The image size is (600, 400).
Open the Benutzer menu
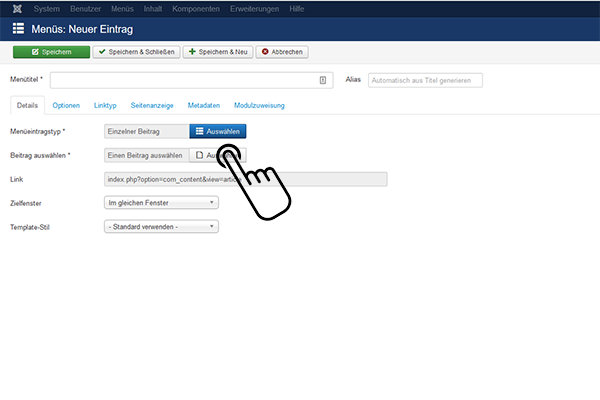[x=84, y=8]
